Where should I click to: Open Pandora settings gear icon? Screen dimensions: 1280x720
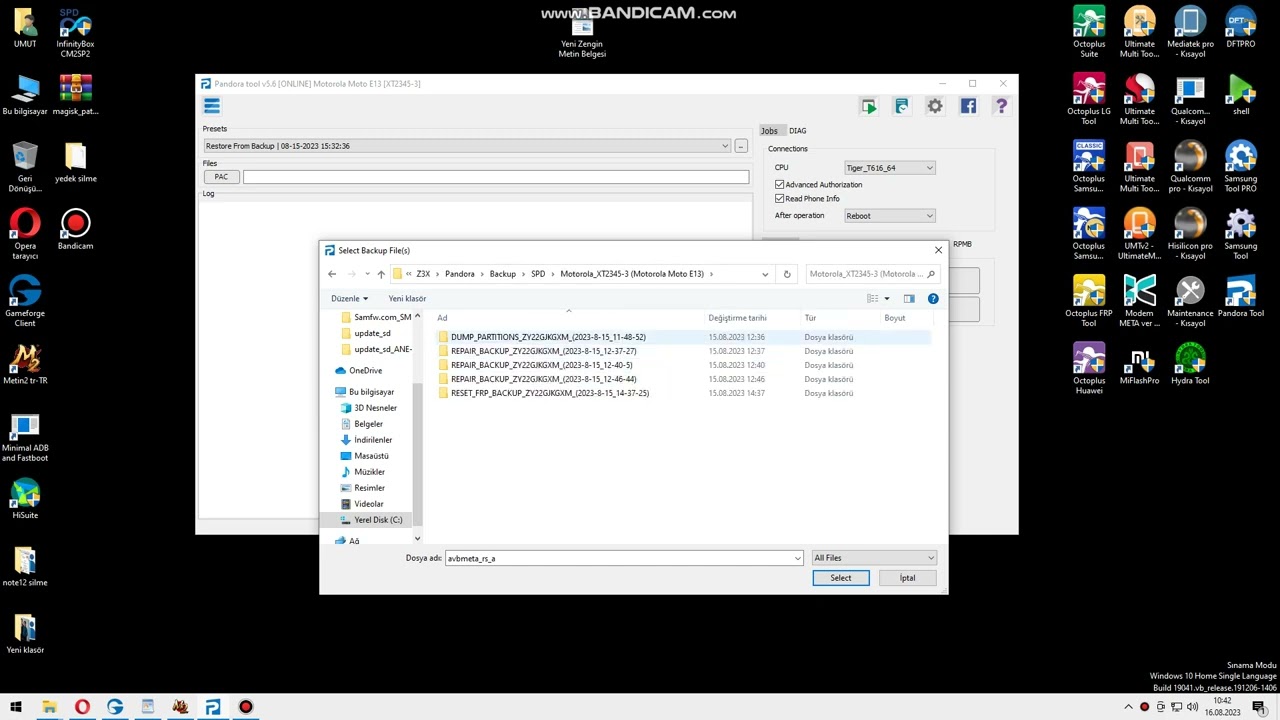coord(935,106)
